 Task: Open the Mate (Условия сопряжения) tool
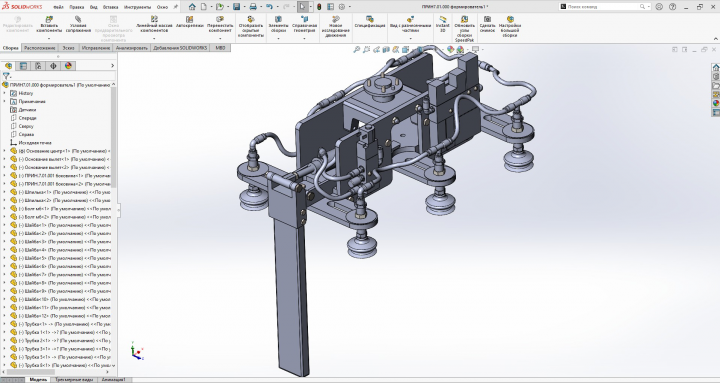click(78, 19)
